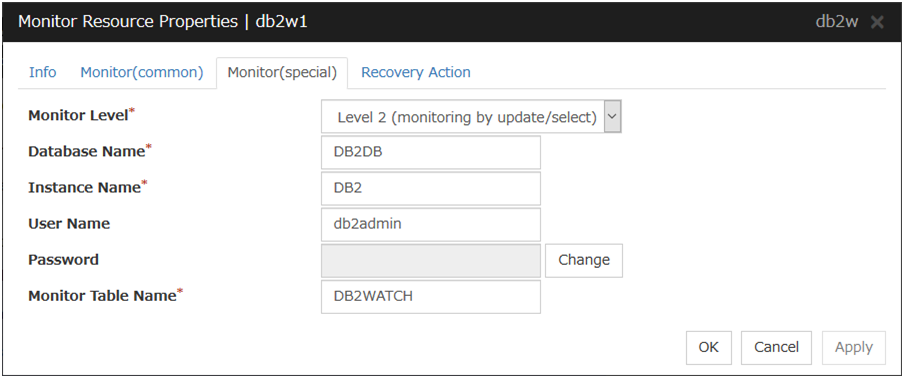This screenshot has width=904, height=378.
Task: Confirm settings with the OK button
Action: click(x=709, y=347)
